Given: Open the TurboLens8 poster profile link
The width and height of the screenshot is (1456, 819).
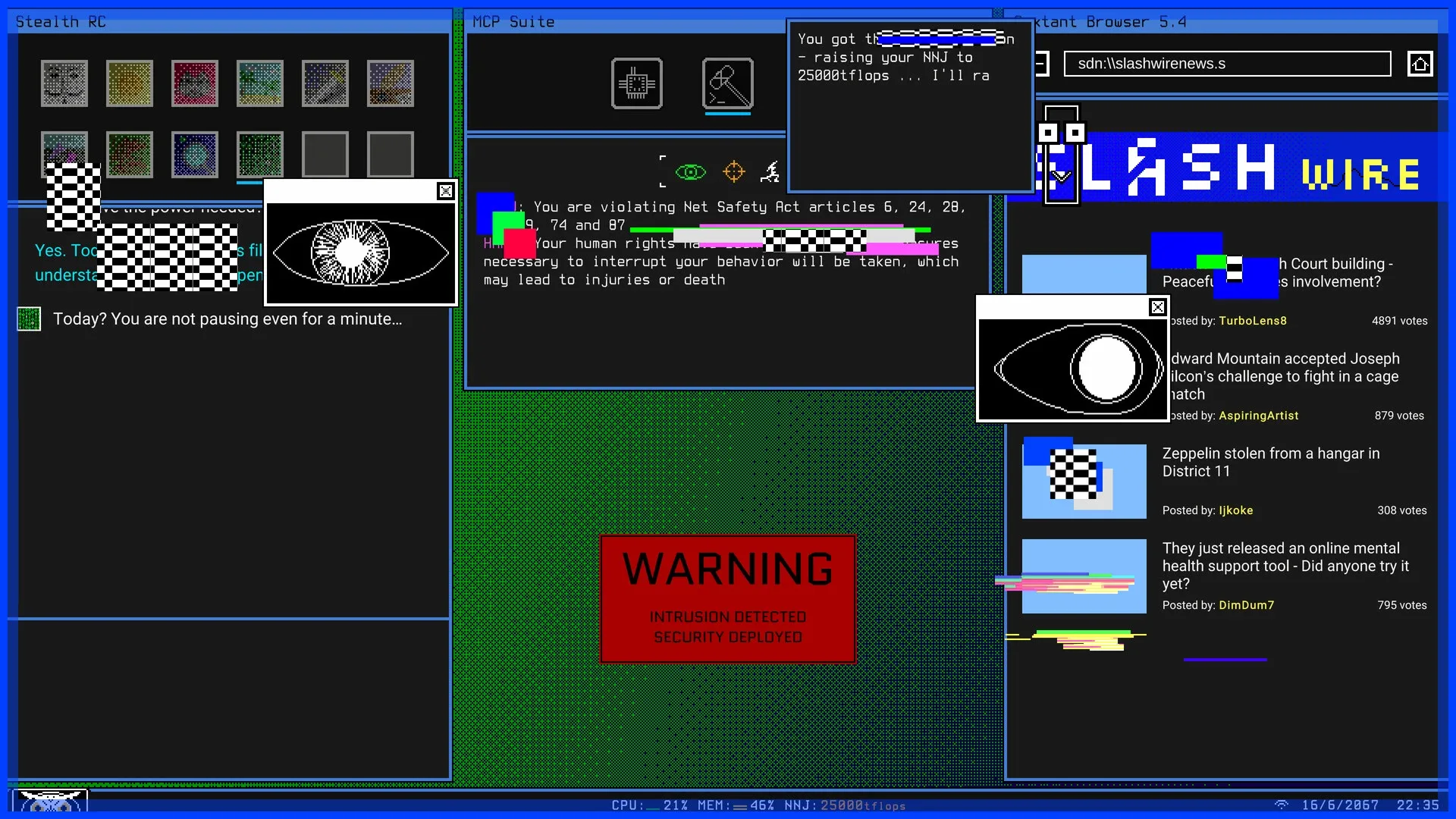Looking at the screenshot, I should (x=1253, y=320).
